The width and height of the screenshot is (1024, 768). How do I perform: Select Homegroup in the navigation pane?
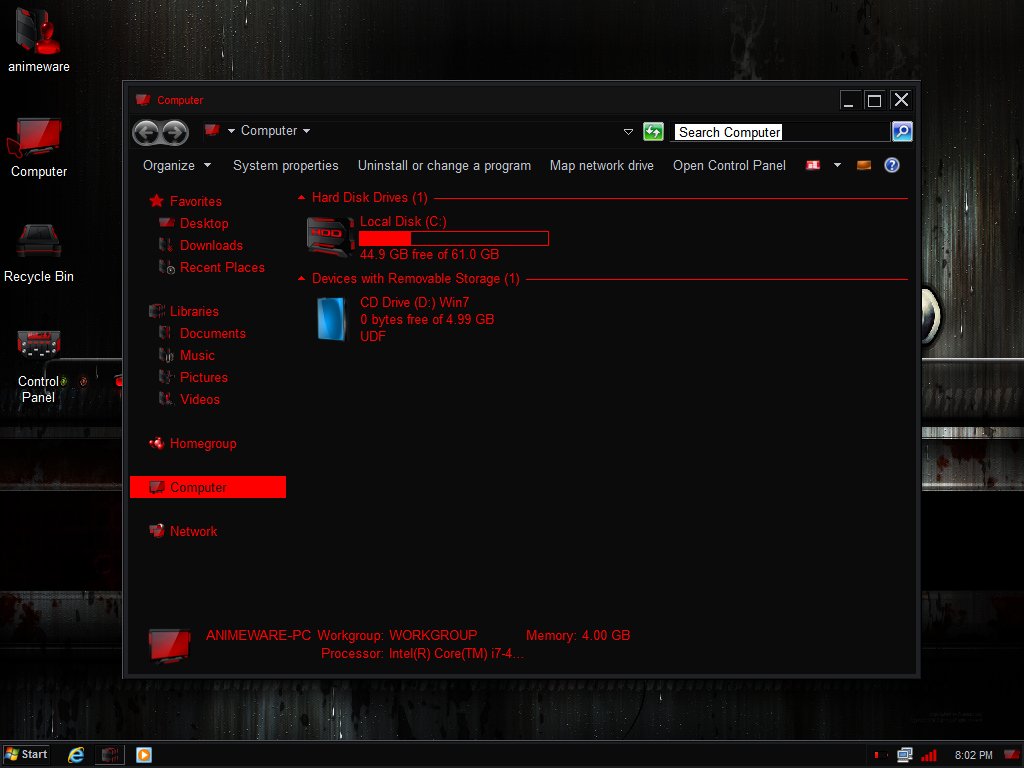click(203, 444)
